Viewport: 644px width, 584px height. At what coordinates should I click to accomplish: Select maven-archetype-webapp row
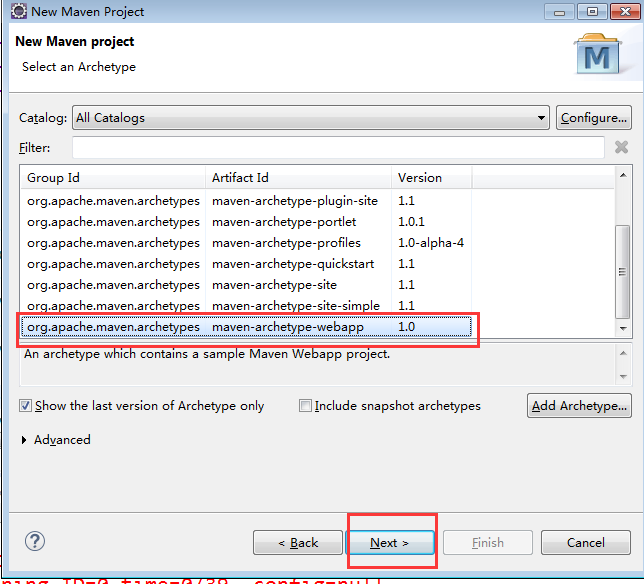(x=246, y=327)
